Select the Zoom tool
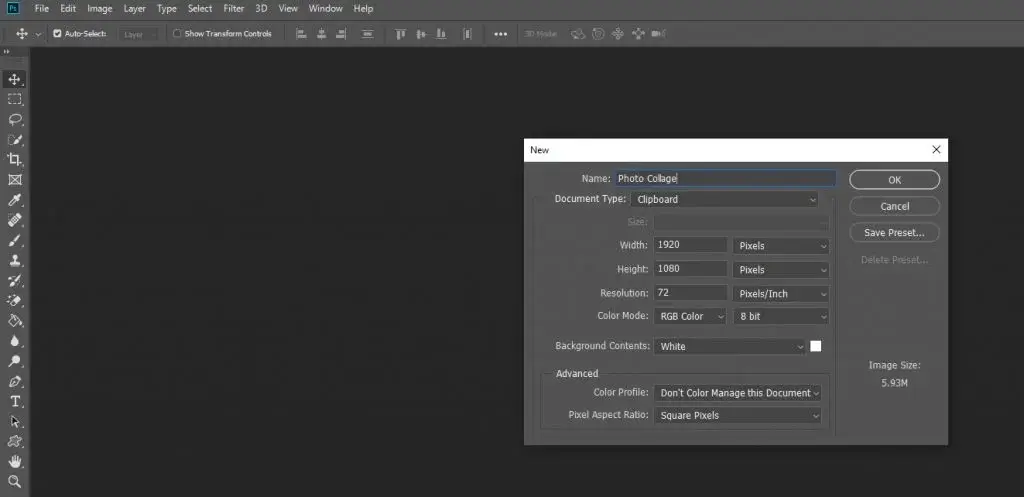1024x497 pixels. (x=14, y=482)
